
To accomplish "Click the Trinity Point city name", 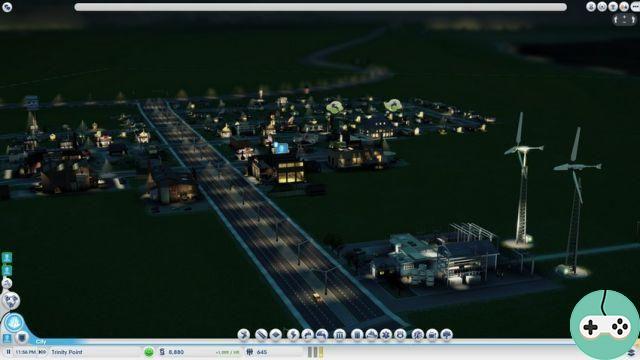I will pyautogui.click(x=67, y=352).
